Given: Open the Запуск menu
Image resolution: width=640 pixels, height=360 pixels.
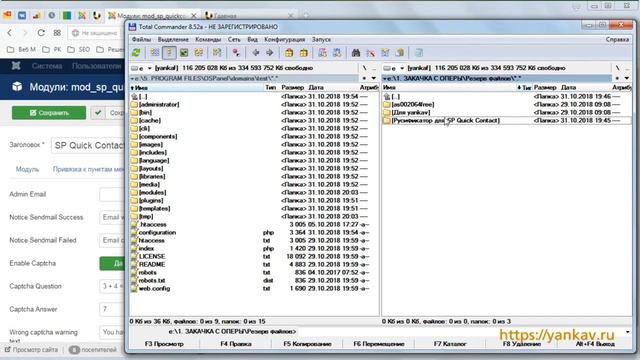Looking at the screenshot, I should [321, 40].
